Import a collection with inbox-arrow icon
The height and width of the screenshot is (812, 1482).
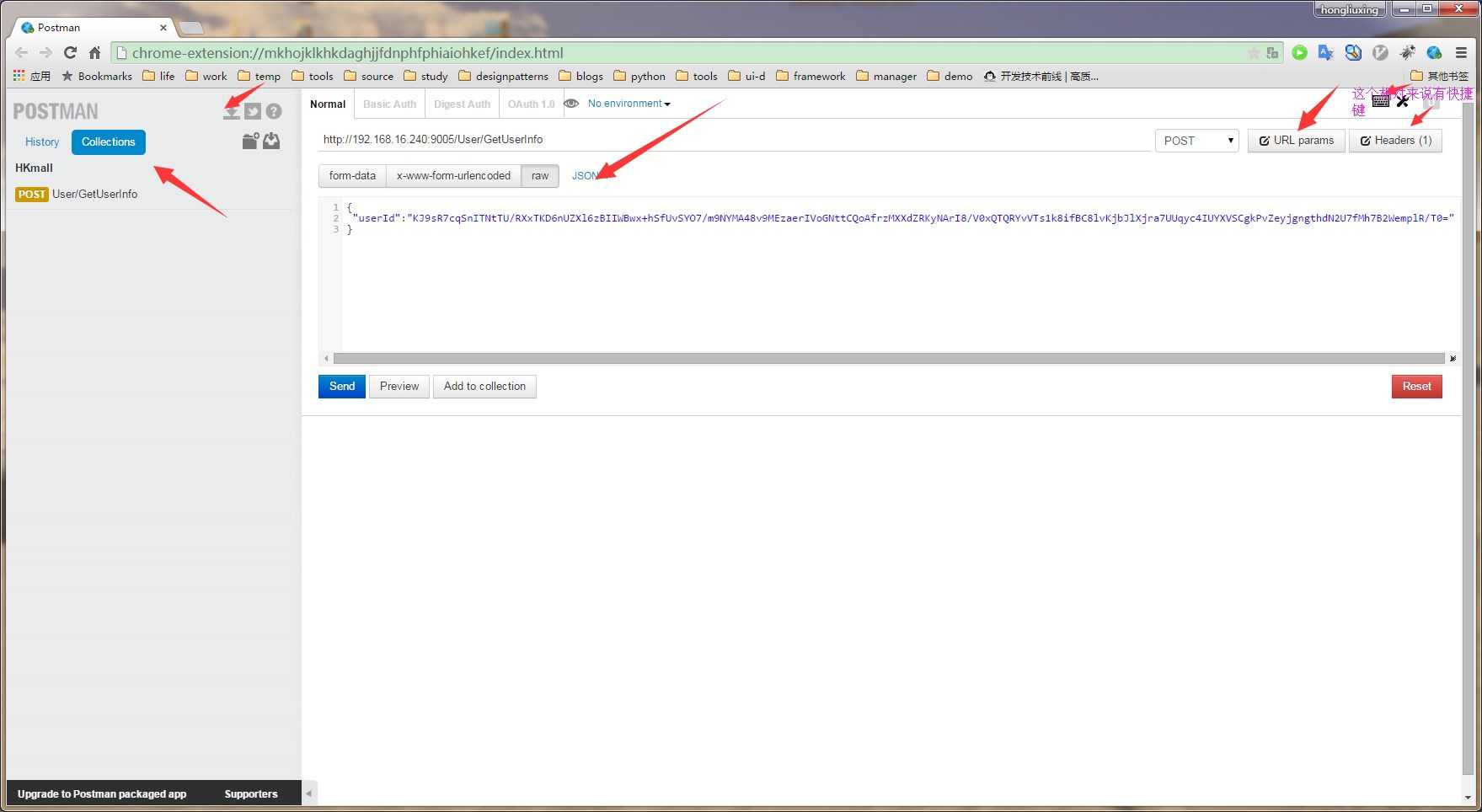pos(271,141)
